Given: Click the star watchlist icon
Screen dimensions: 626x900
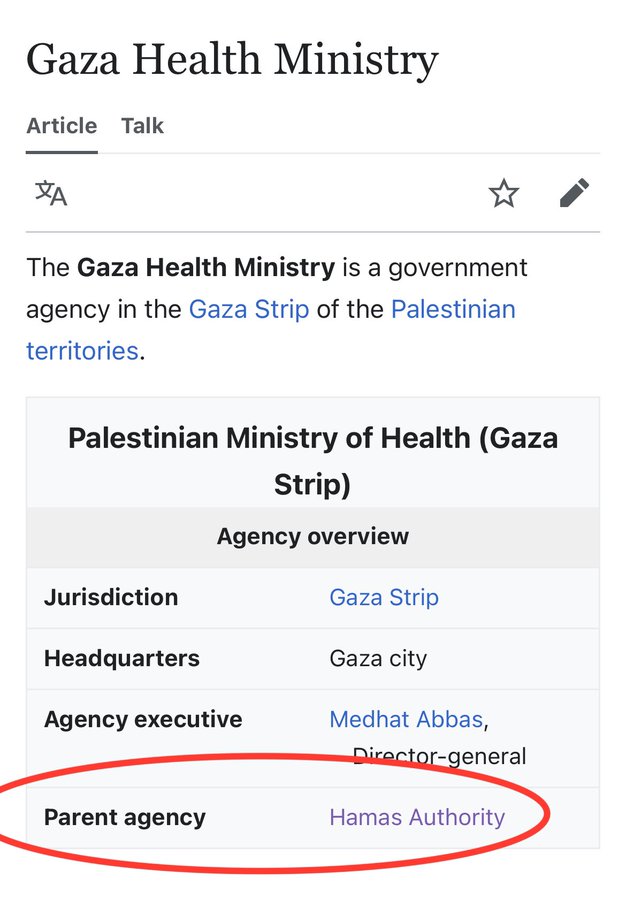Looking at the screenshot, I should (x=504, y=193).
